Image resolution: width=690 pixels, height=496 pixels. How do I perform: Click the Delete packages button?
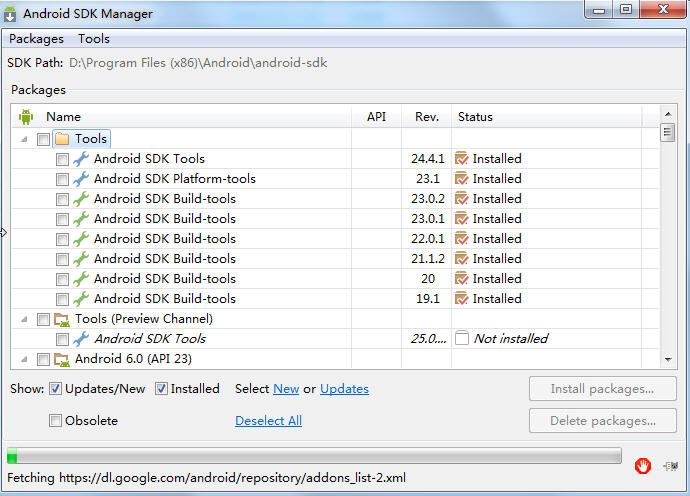(x=602, y=421)
